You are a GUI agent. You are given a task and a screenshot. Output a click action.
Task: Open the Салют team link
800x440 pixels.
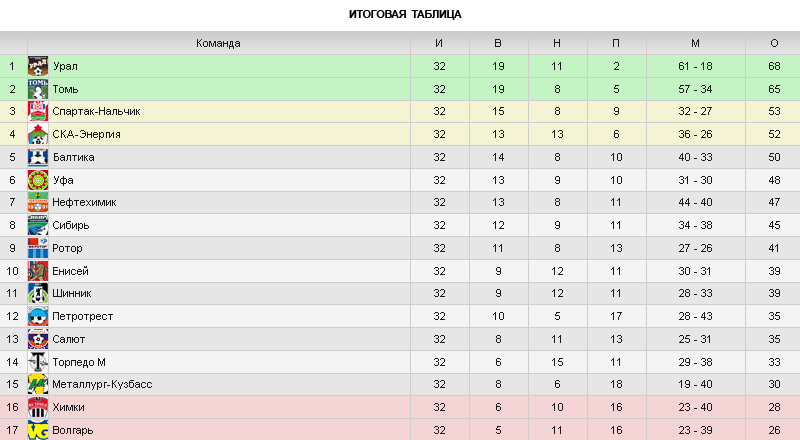(69, 339)
